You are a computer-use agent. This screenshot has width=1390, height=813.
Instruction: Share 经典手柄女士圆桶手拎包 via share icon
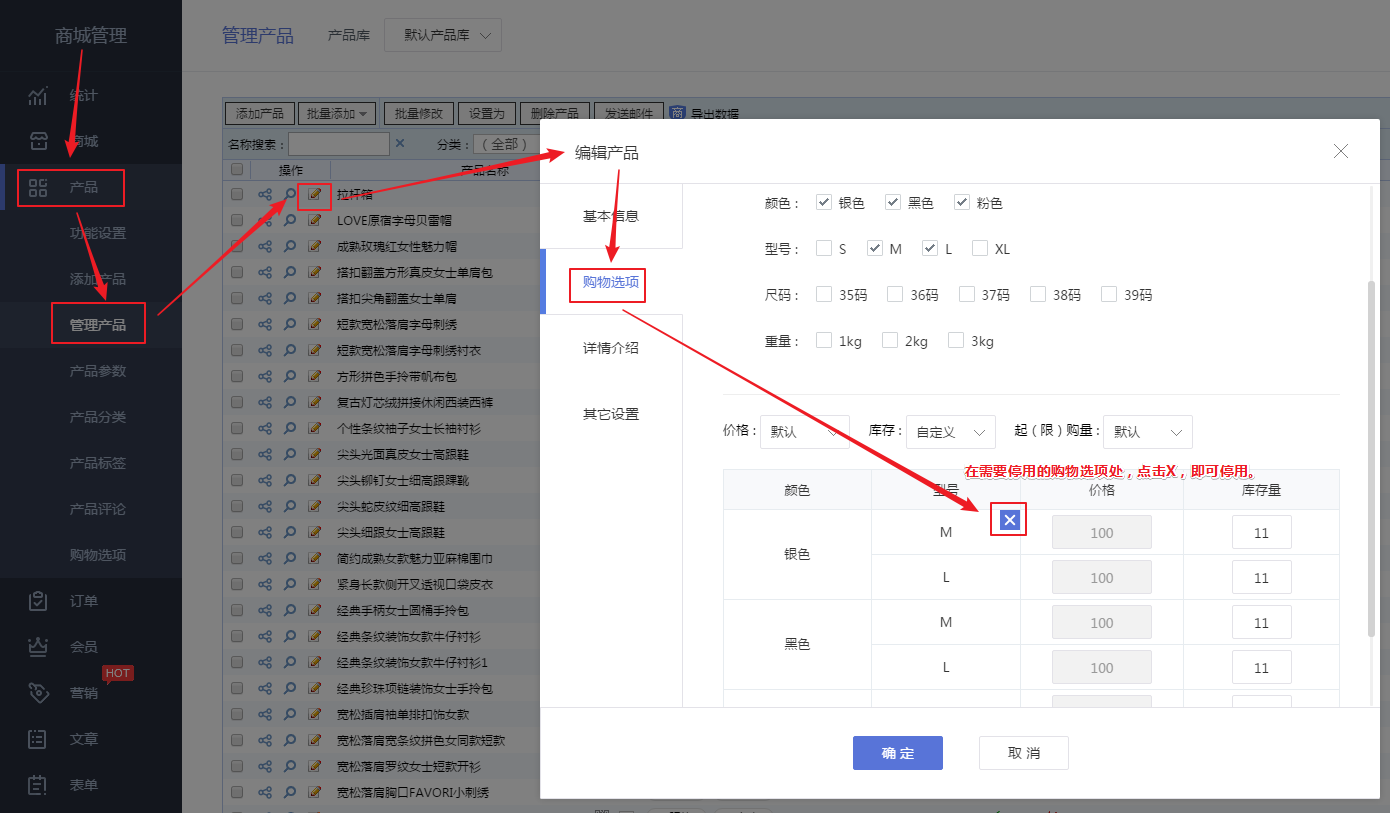(265, 610)
